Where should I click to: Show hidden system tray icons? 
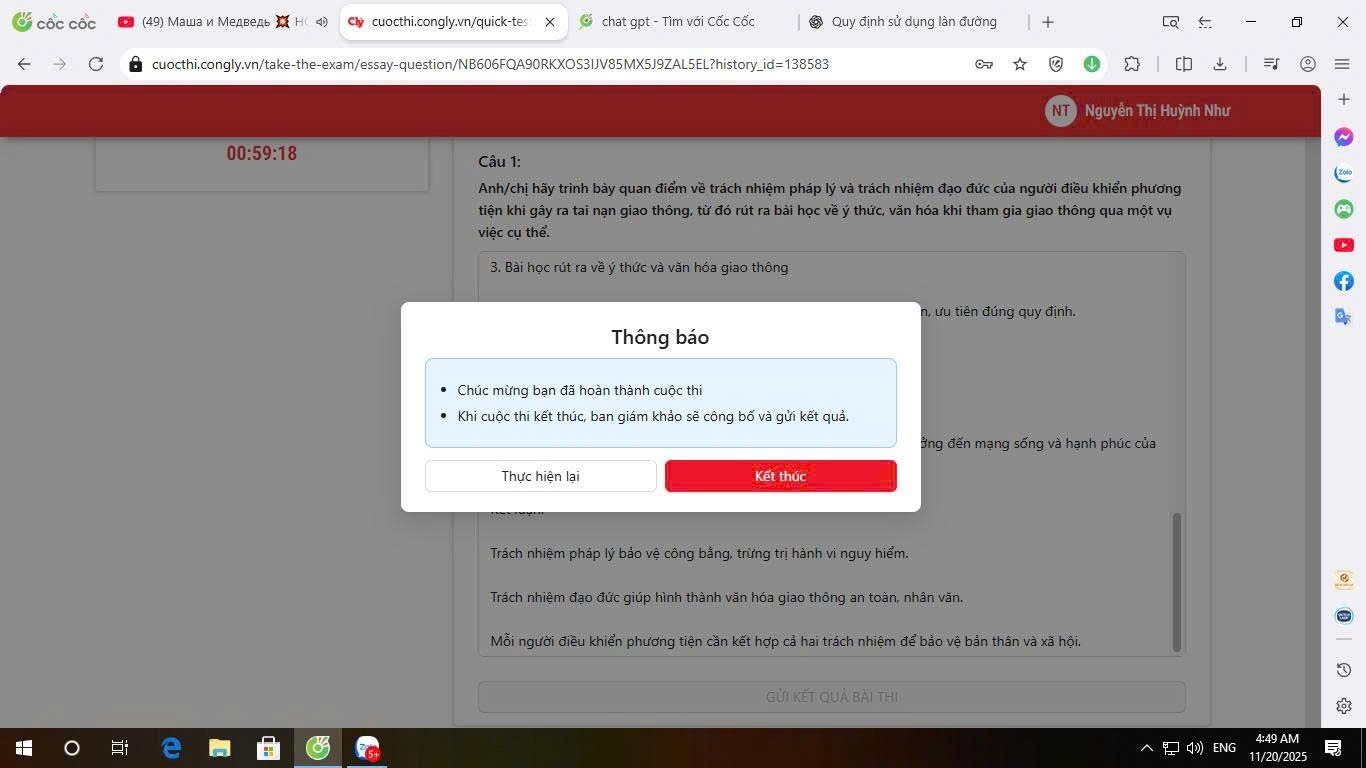[1146, 748]
